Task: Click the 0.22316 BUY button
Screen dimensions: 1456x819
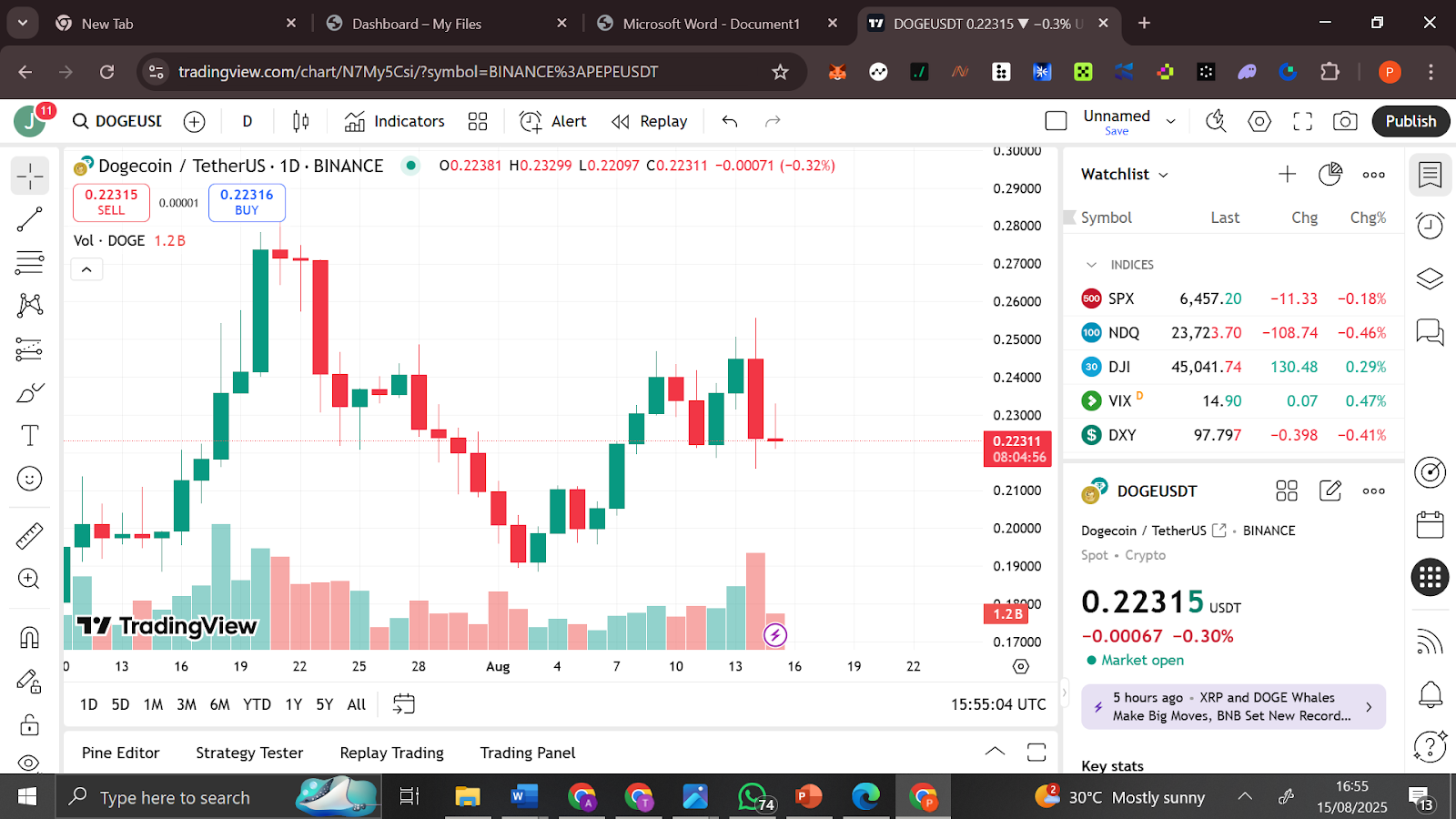Action: pos(247,202)
